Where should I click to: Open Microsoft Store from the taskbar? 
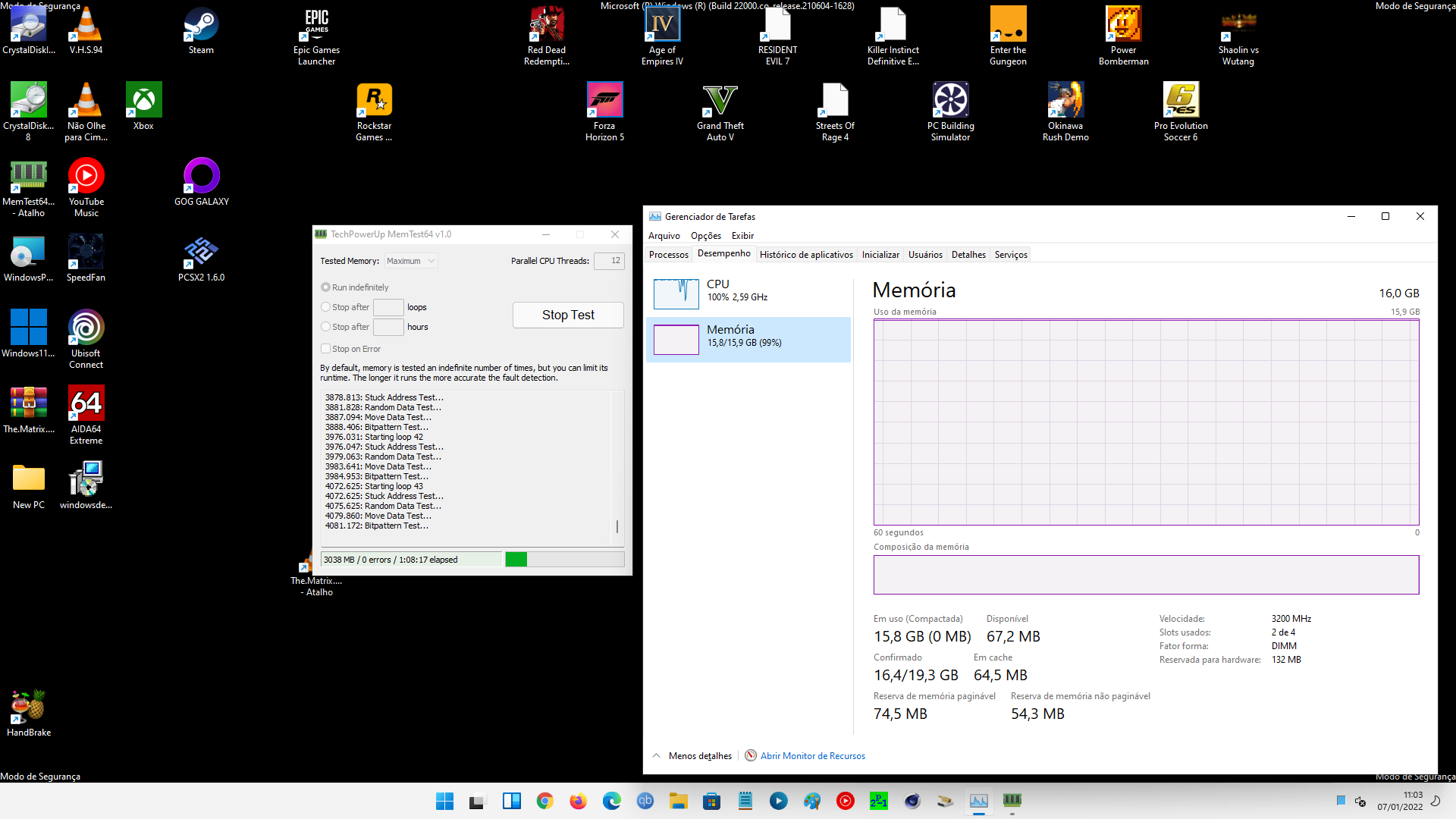click(x=711, y=801)
